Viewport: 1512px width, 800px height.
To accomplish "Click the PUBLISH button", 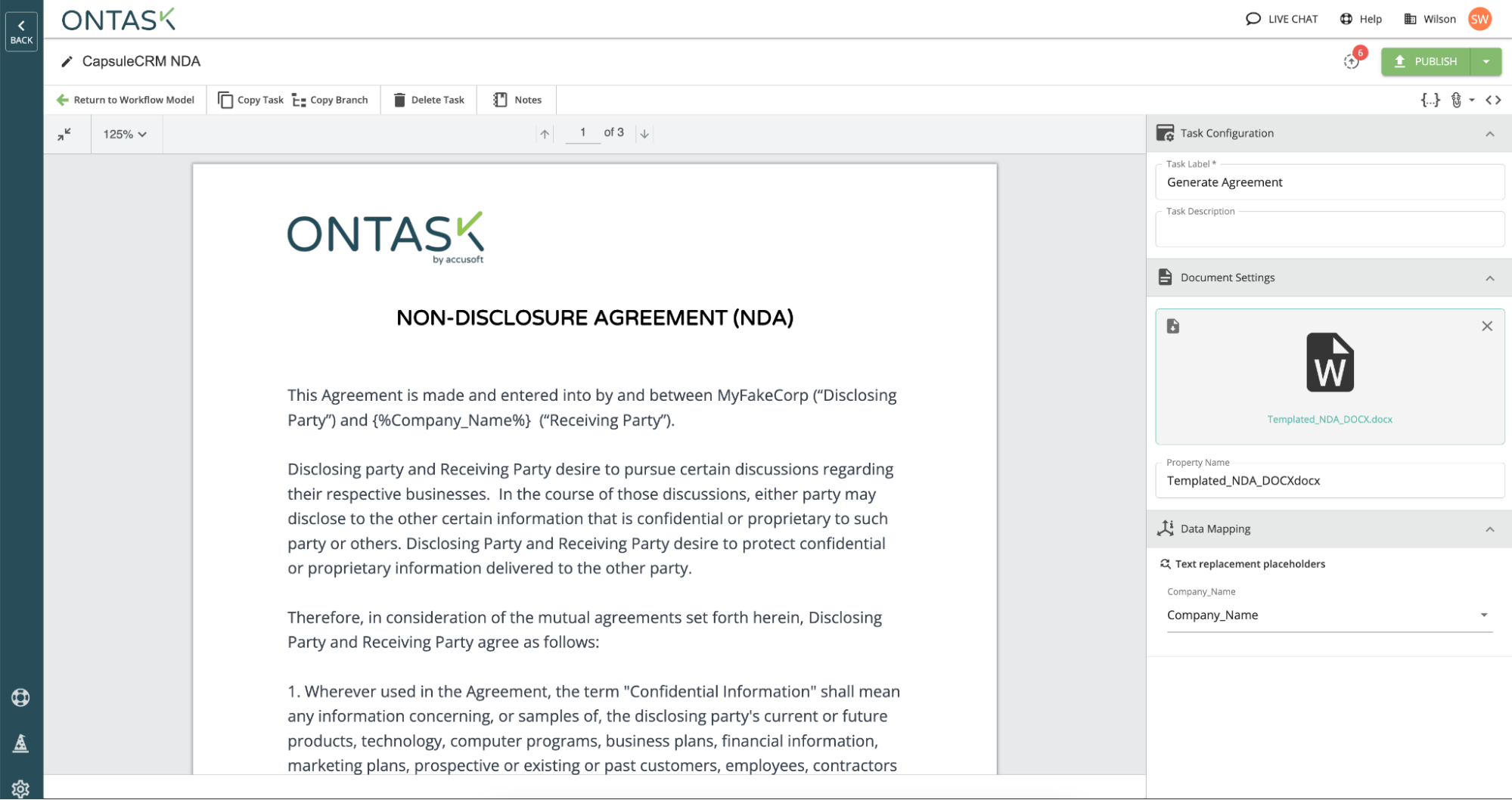I will tap(1426, 61).
